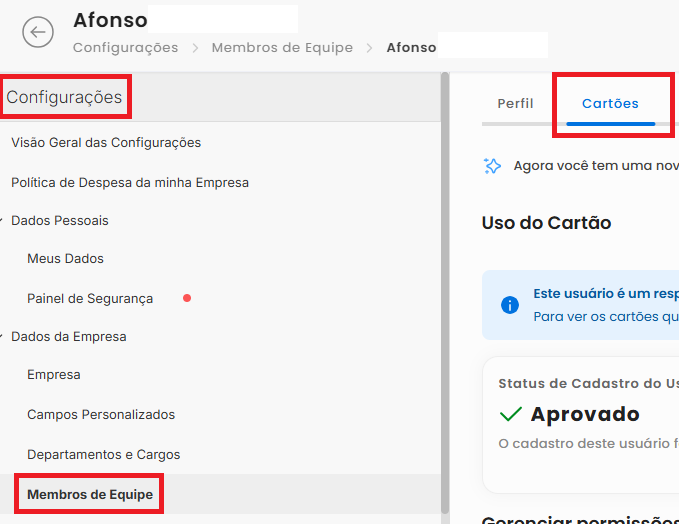
Task: Click the green Aprovado checkmark icon
Action: (511, 414)
